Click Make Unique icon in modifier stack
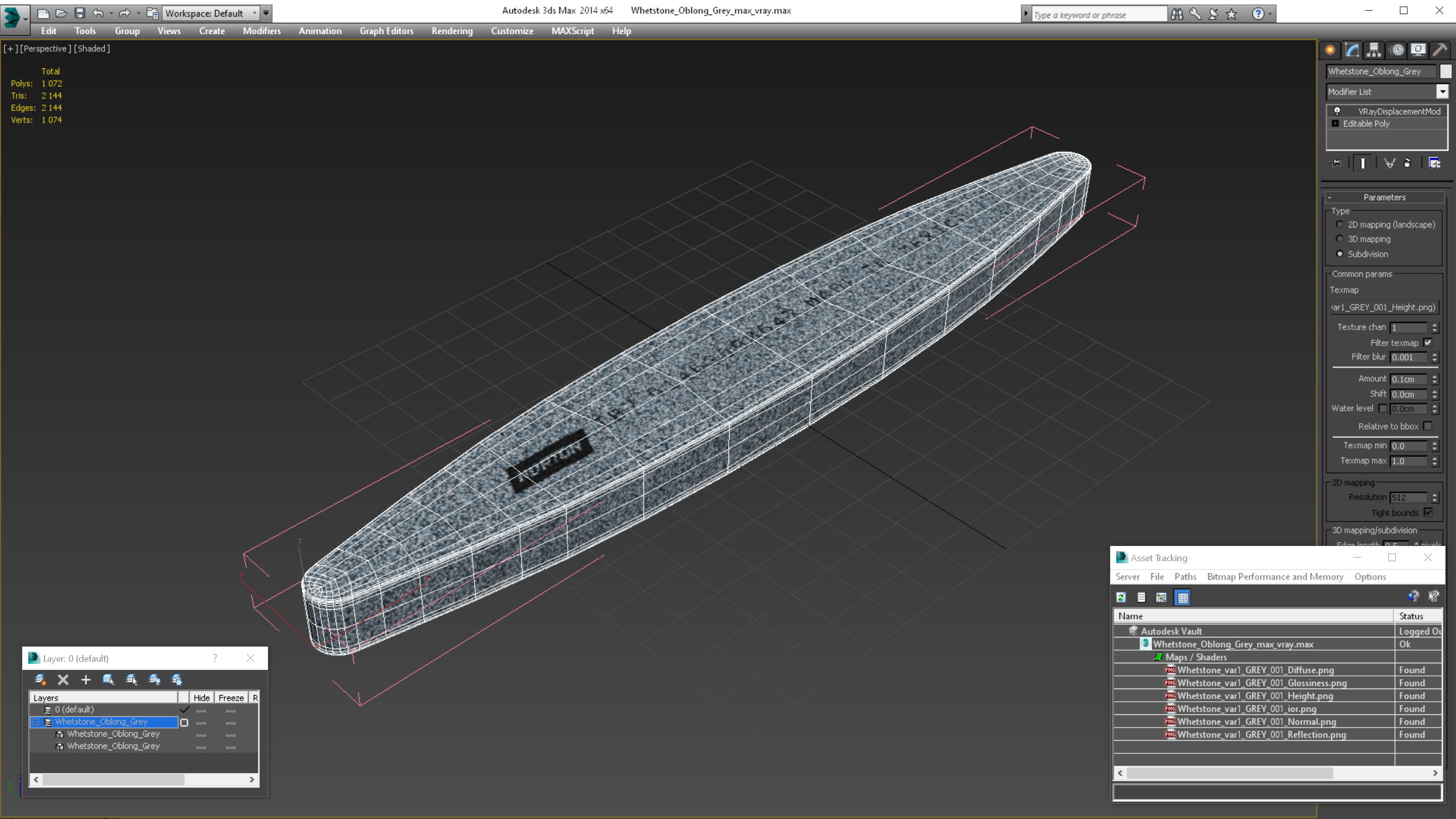 1389,163
